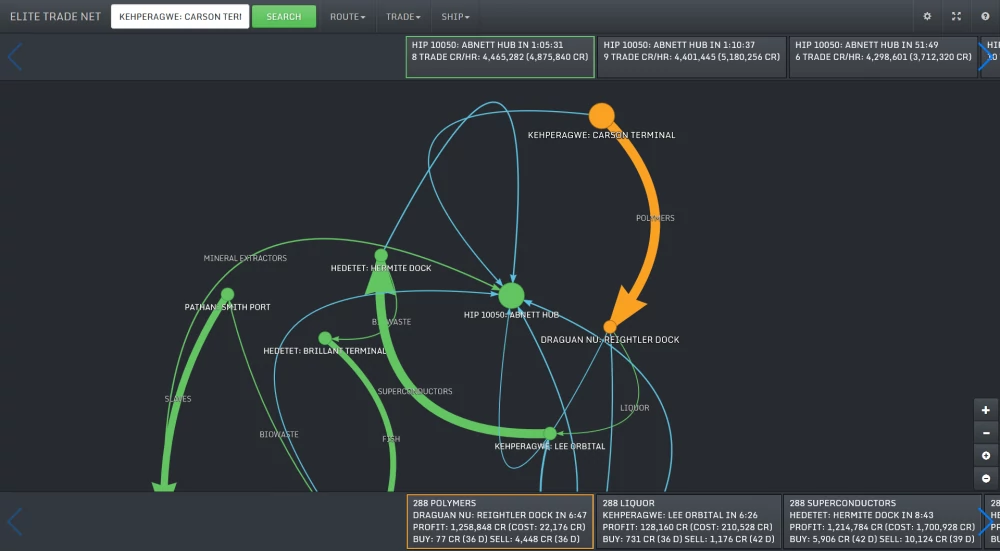Image resolution: width=1000 pixels, height=551 pixels.
Task: Click the Elite Trade Net title link
Action: (55, 17)
